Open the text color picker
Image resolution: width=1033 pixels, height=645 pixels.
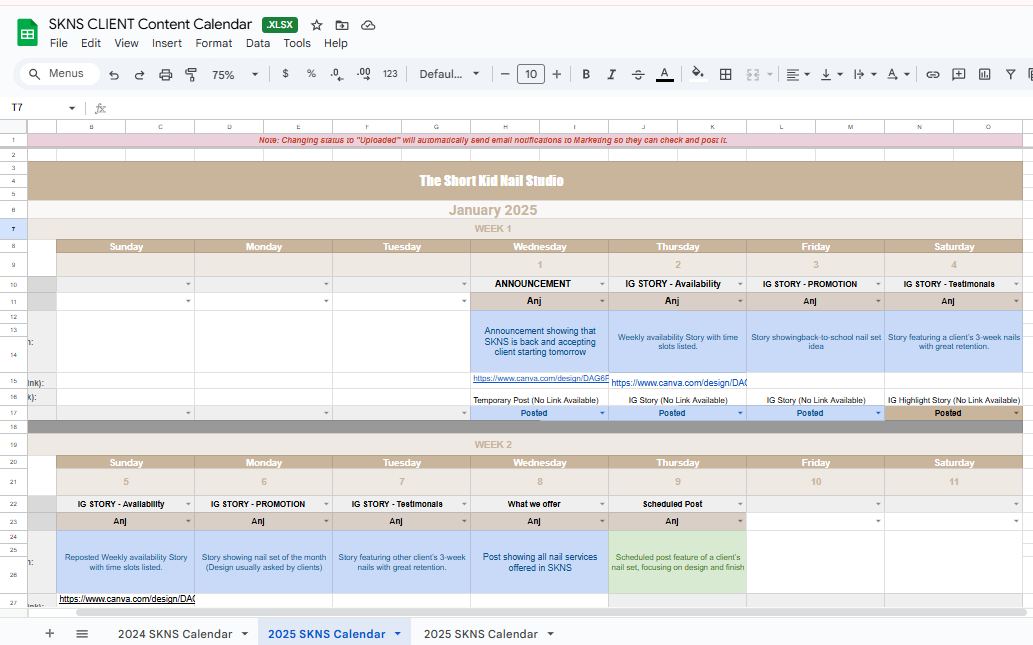(664, 74)
